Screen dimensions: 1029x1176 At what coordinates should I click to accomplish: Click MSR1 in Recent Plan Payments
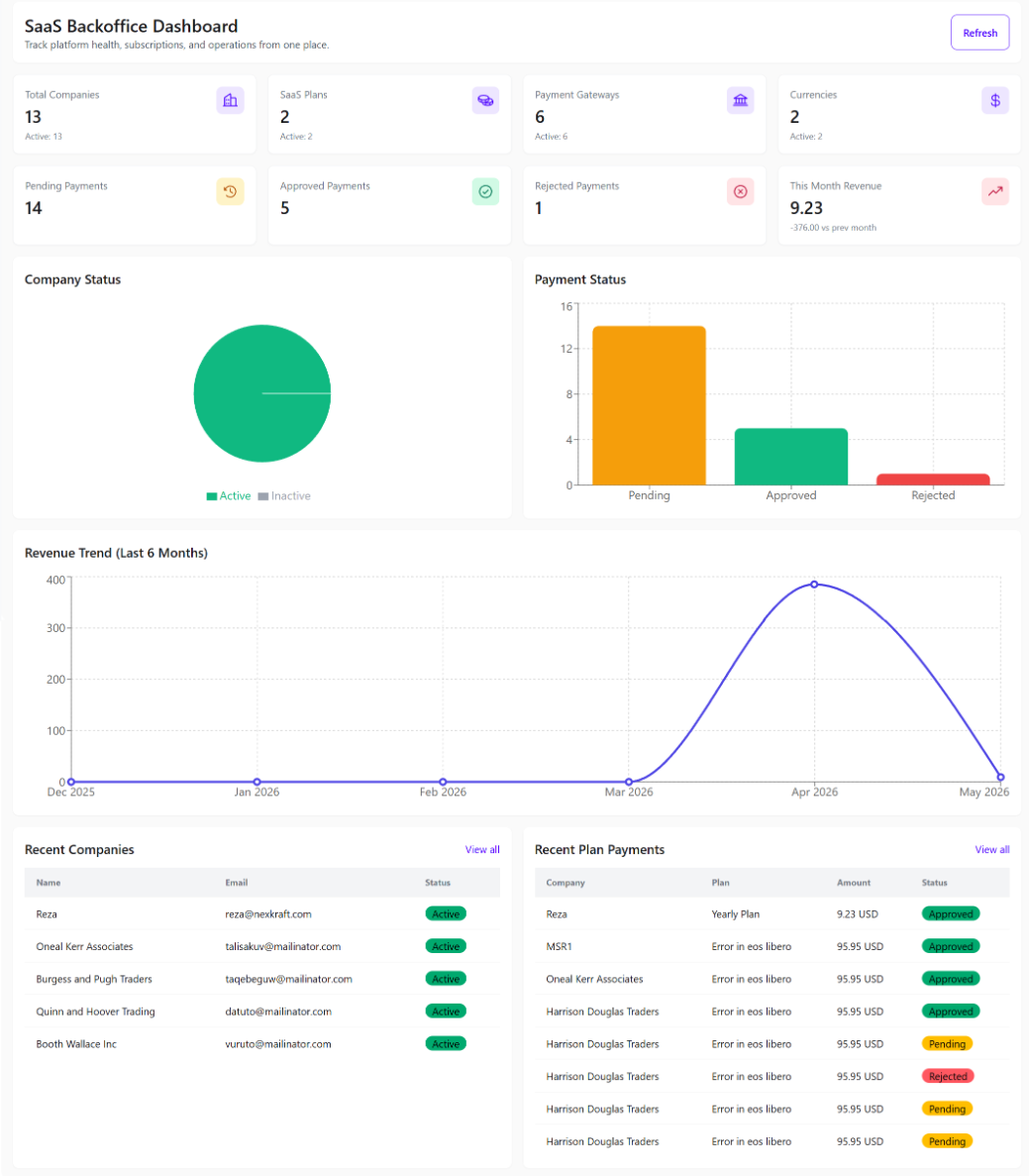click(559, 946)
